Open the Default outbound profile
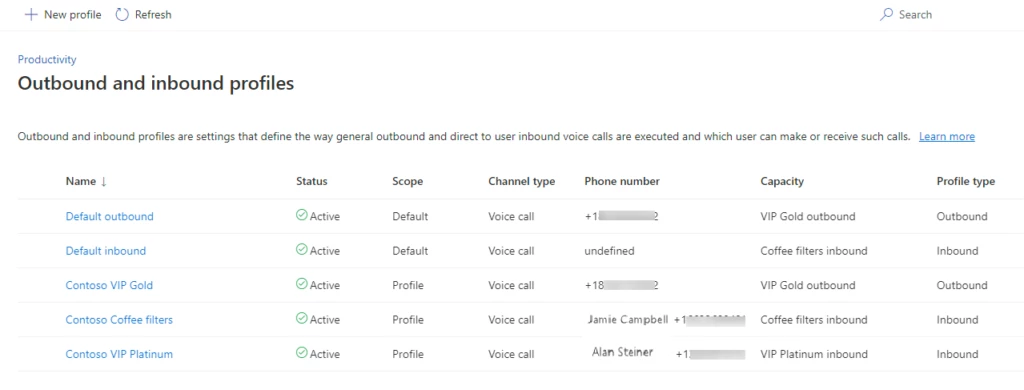Viewport: 1024px width, 390px height. pyautogui.click(x=110, y=216)
